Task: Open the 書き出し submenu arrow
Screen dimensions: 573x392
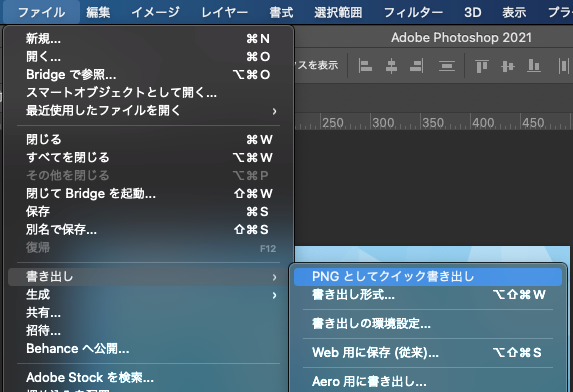Action: tap(274, 277)
